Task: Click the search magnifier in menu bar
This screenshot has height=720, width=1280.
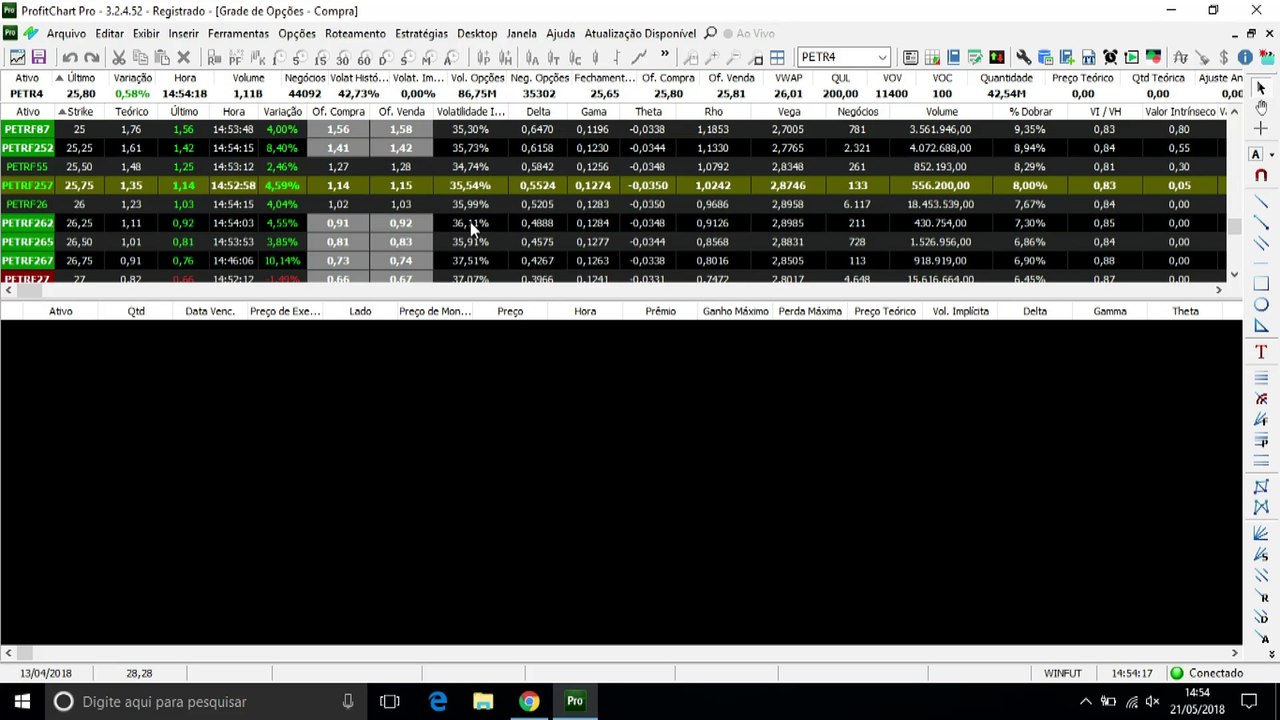Action: pos(711,33)
